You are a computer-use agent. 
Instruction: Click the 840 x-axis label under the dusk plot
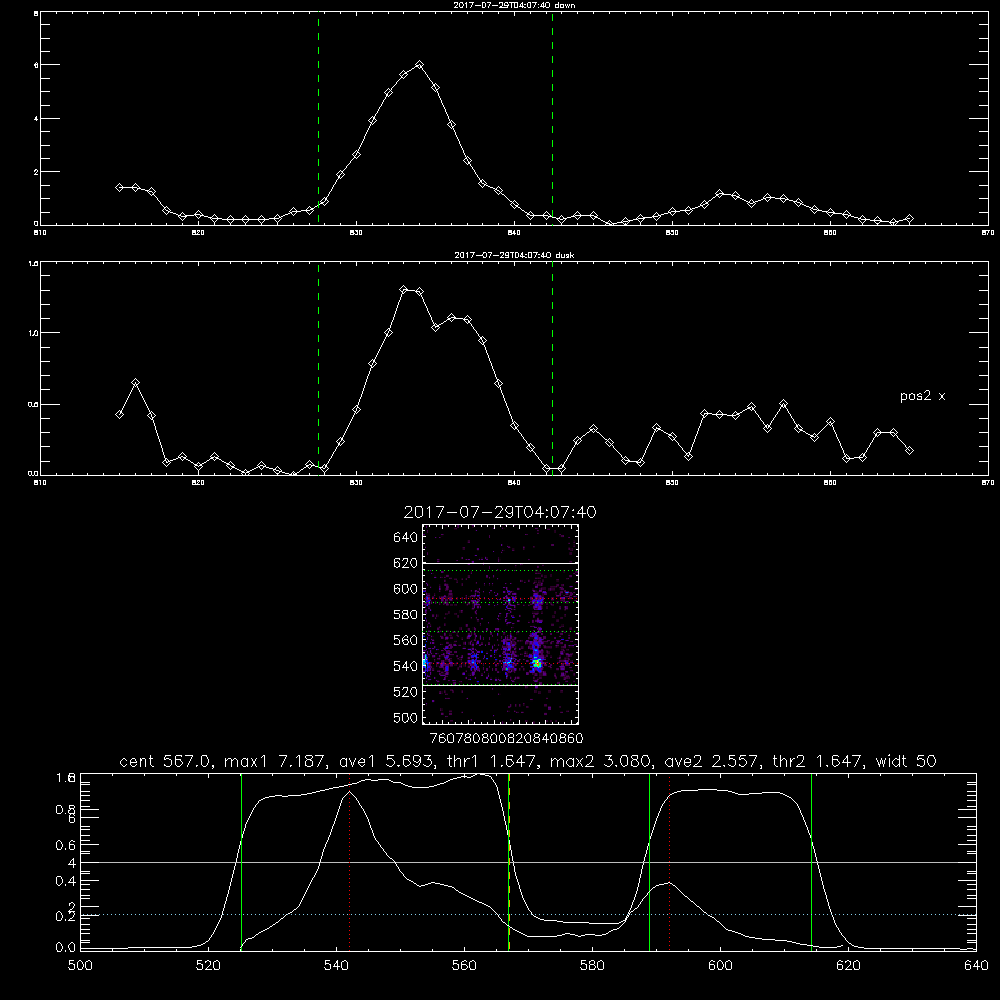pos(514,483)
